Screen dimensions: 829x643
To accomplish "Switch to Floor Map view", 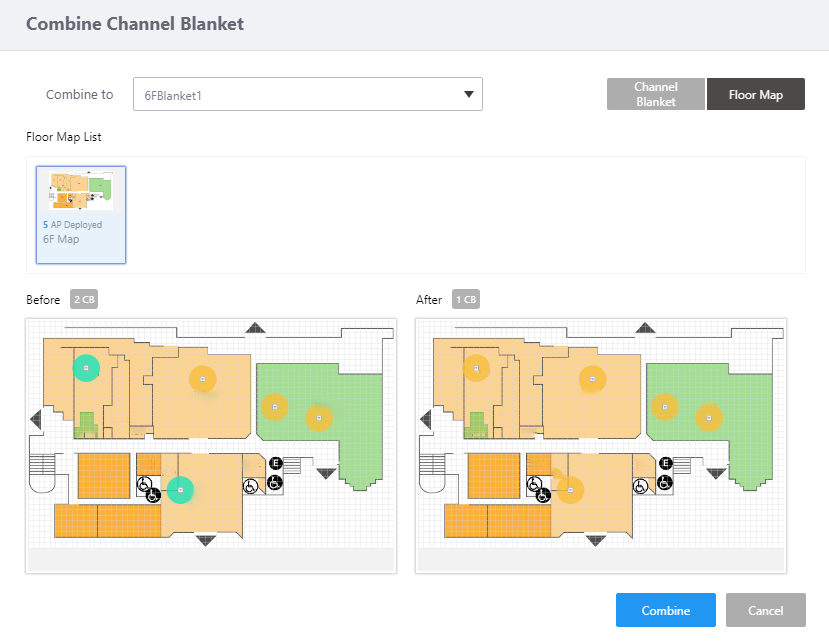I will click(755, 95).
